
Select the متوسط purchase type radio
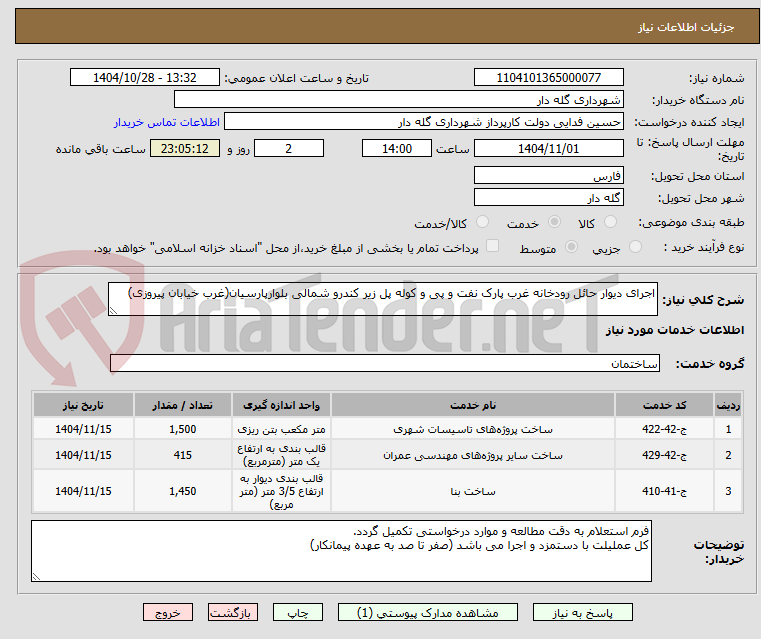pyautogui.click(x=571, y=247)
